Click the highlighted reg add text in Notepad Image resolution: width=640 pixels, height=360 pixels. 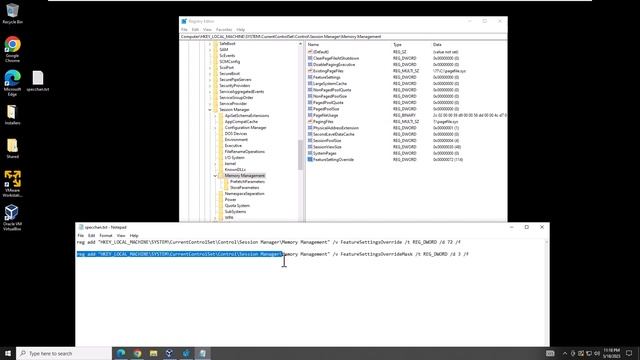click(x=179, y=254)
